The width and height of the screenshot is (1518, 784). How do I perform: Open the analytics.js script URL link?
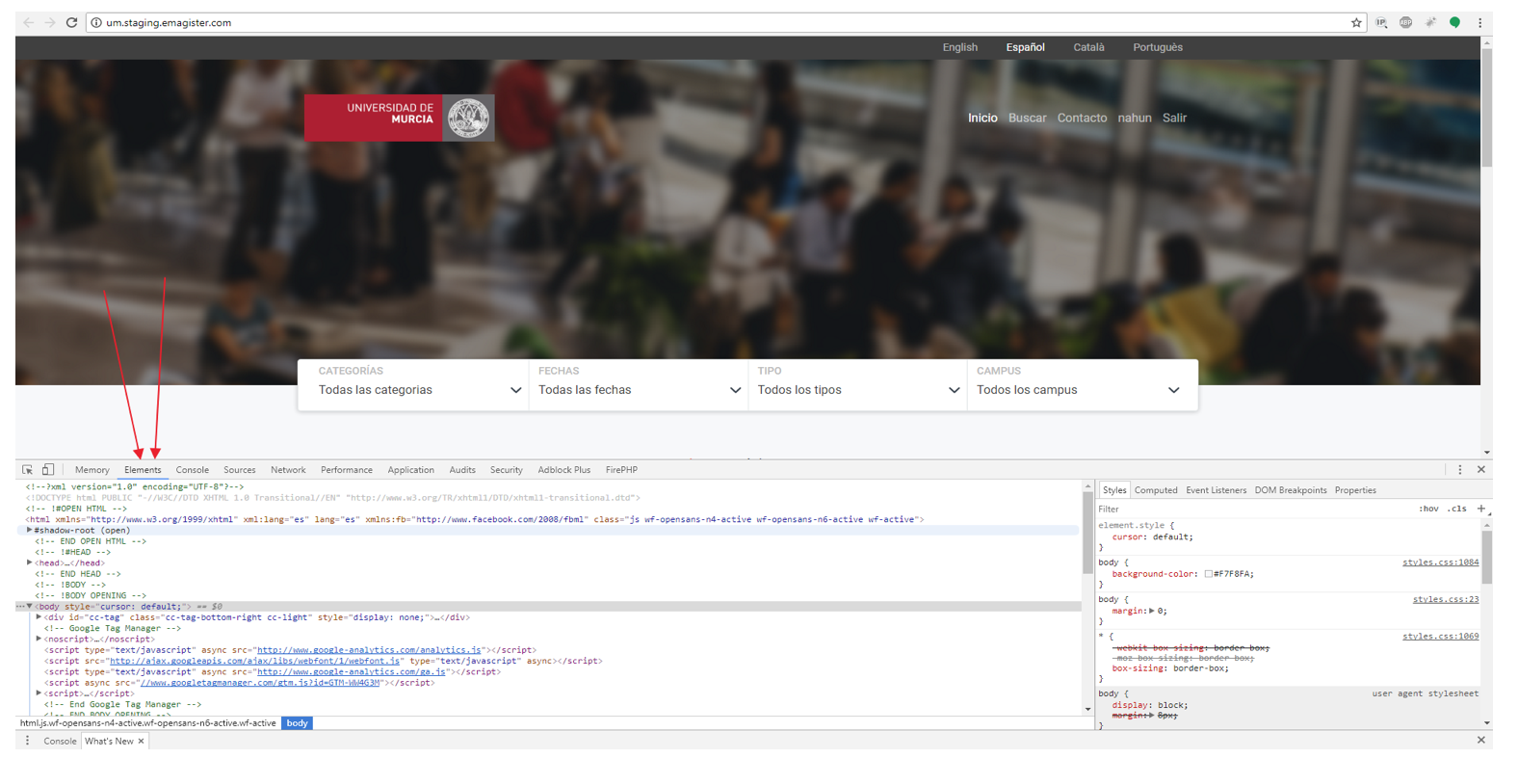[369, 650]
